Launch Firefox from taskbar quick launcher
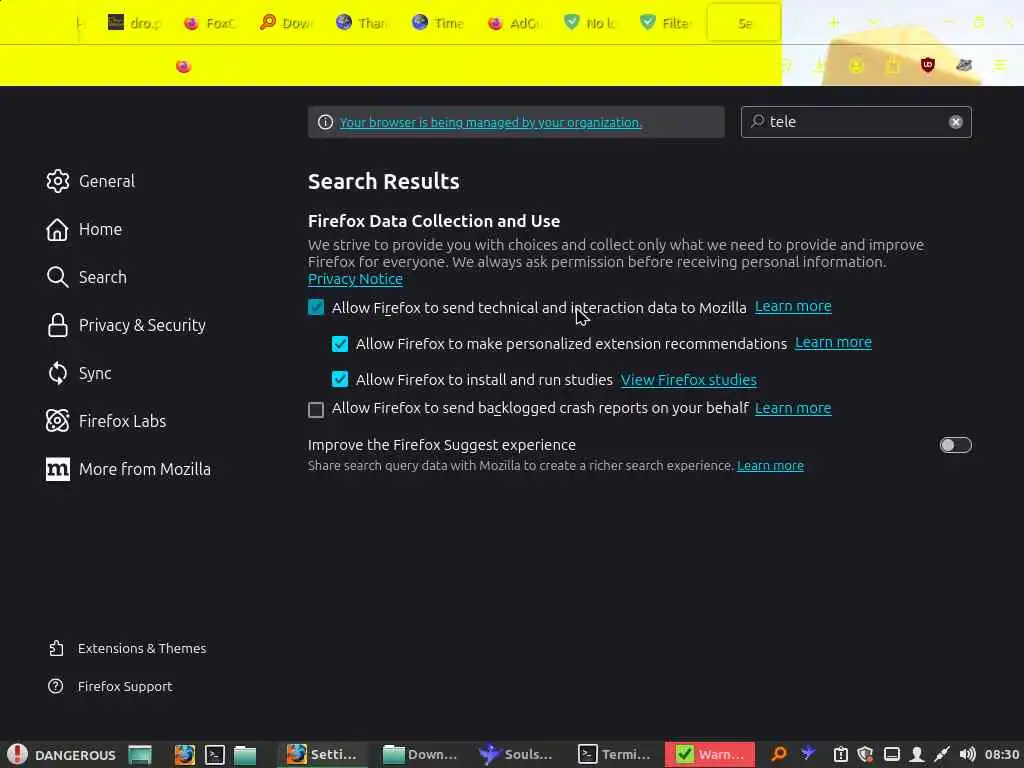 point(185,754)
